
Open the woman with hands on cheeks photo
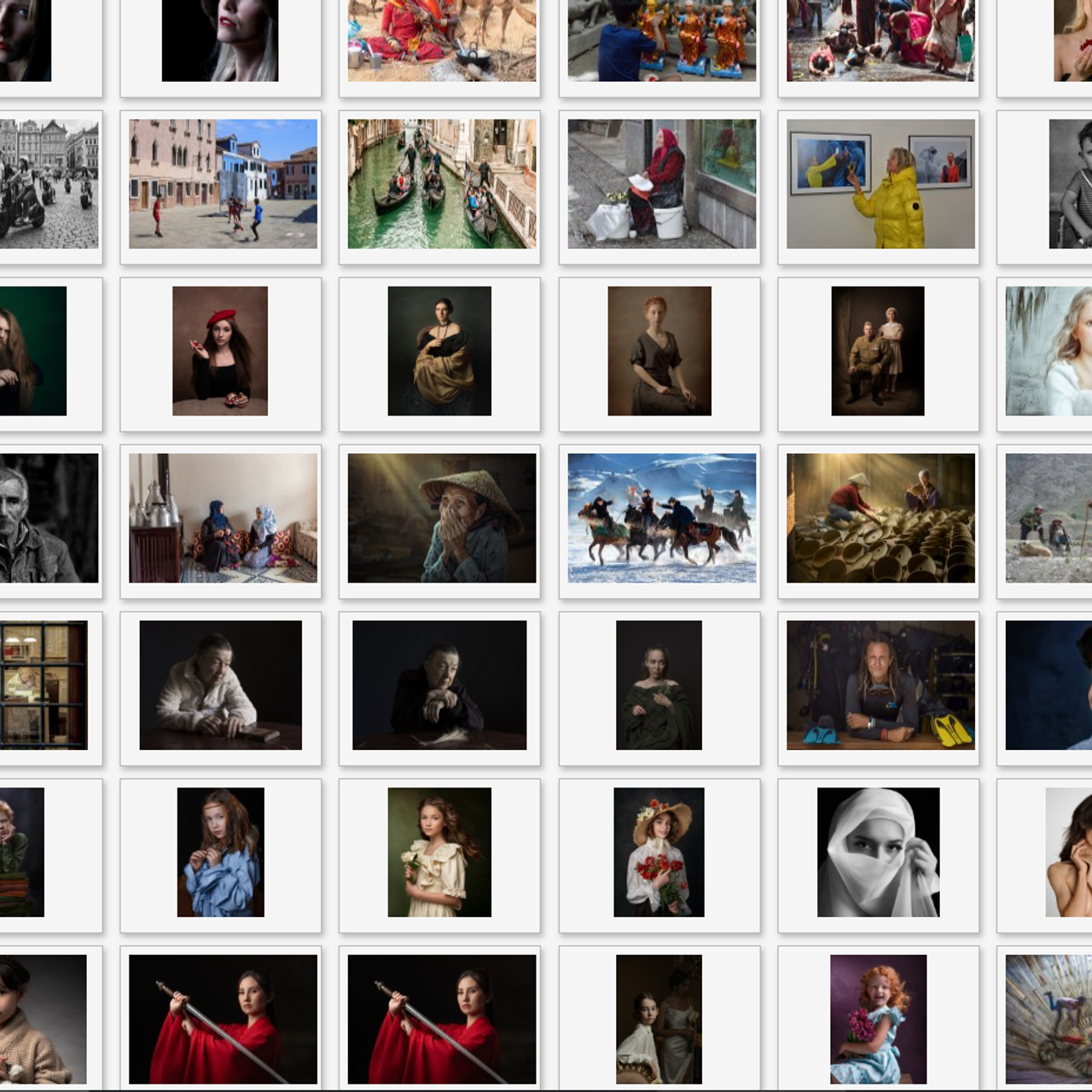[1069, 853]
